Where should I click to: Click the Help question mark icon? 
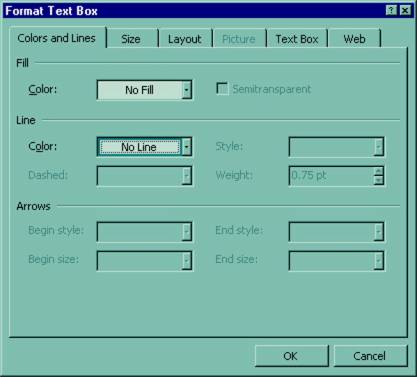[x=391, y=11]
